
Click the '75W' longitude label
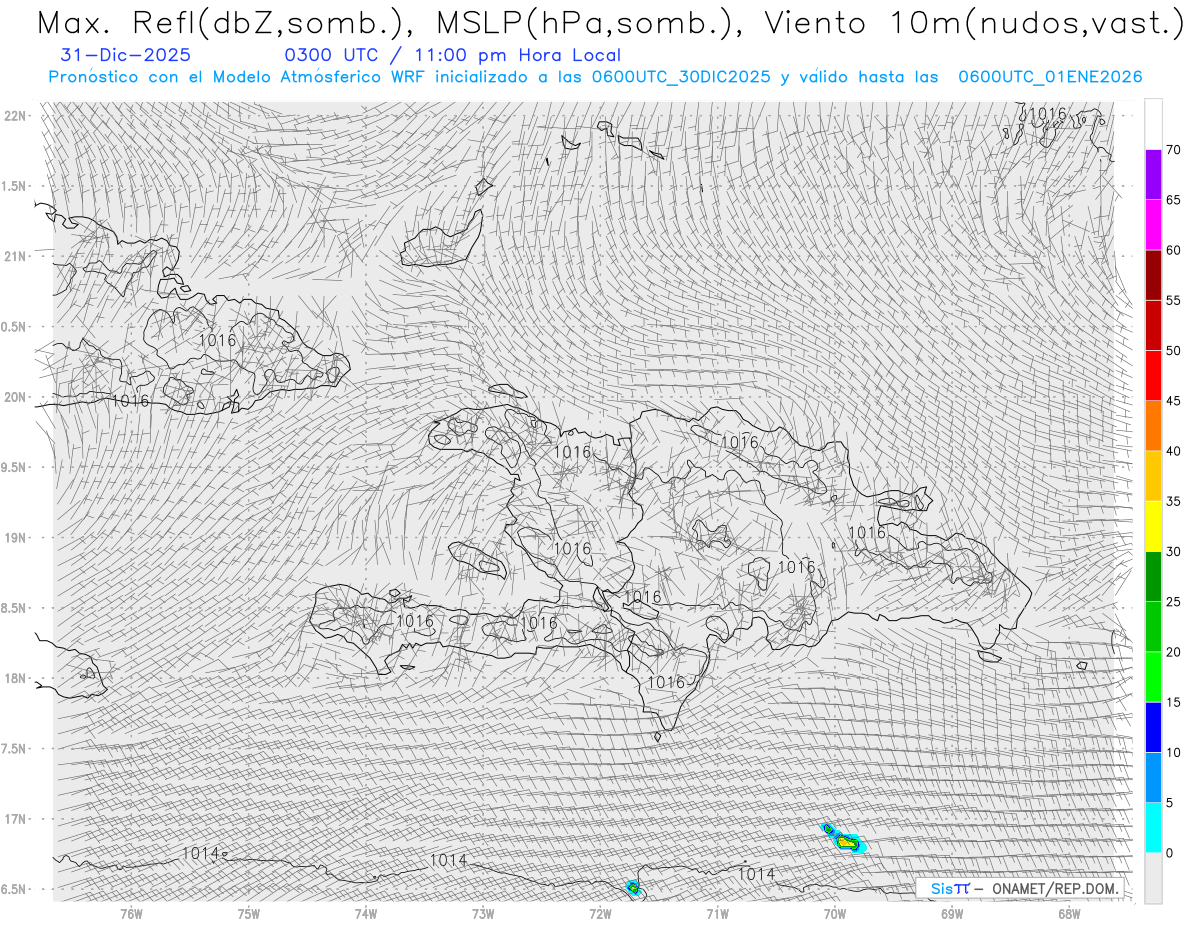tap(249, 913)
